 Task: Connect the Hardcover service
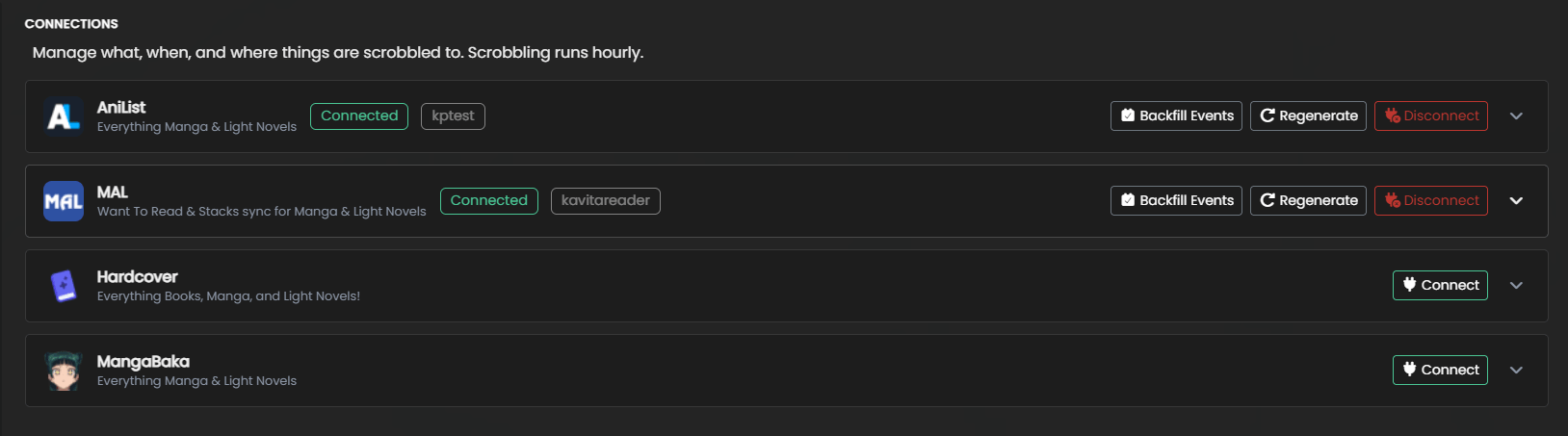[x=1440, y=285]
